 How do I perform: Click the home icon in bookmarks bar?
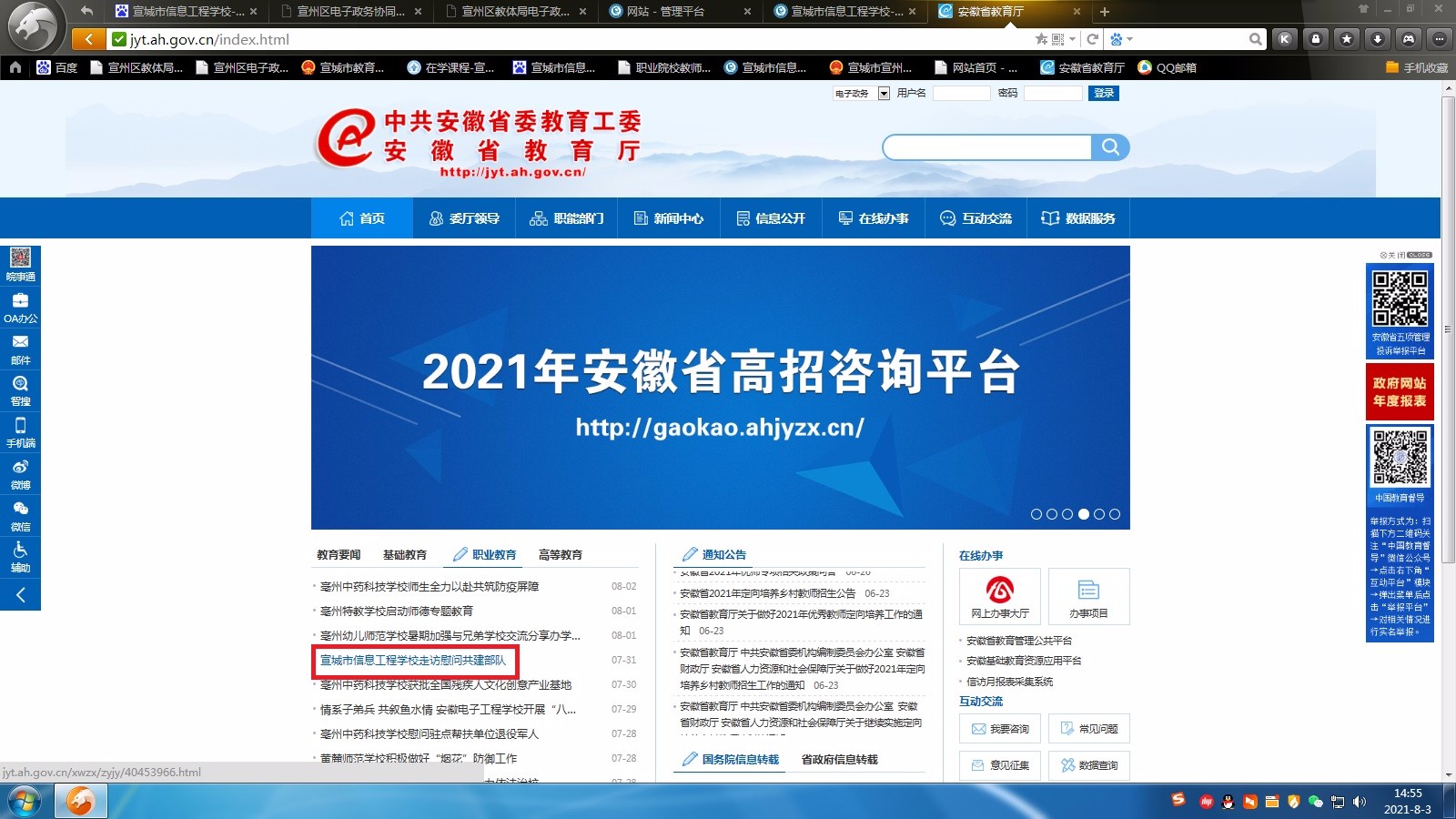pyautogui.click(x=15, y=67)
